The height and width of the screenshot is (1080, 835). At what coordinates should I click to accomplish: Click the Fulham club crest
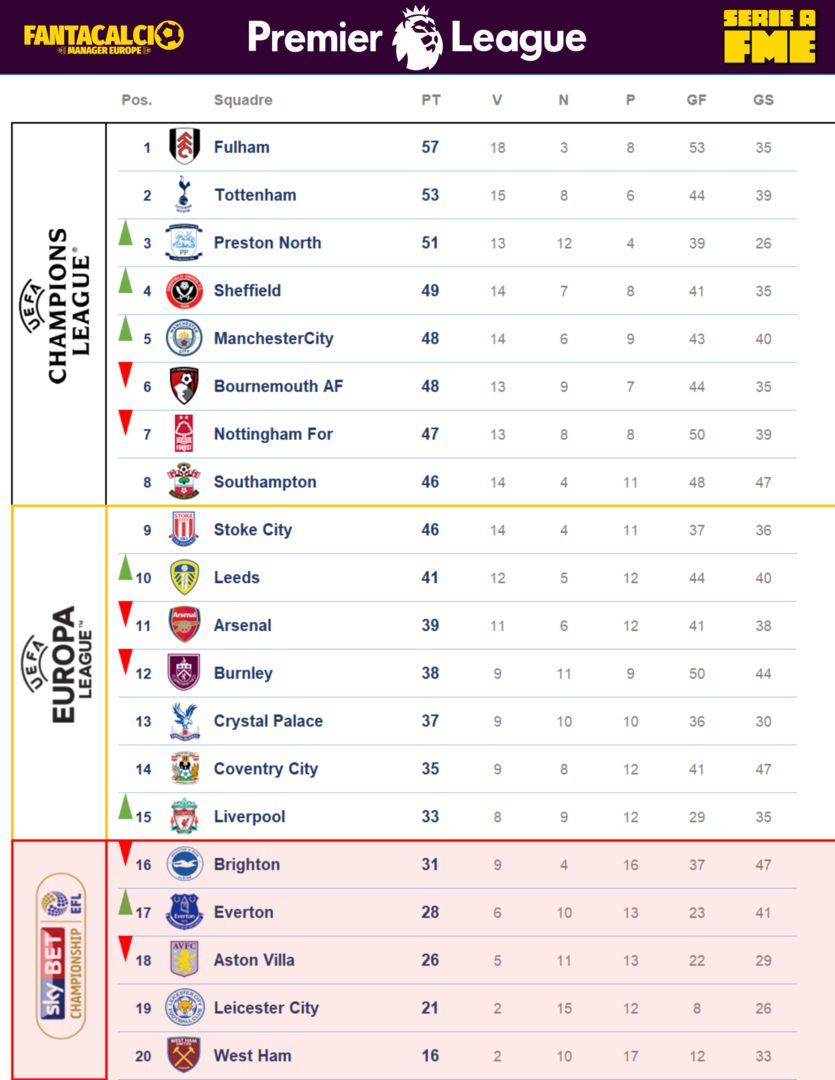(x=184, y=147)
